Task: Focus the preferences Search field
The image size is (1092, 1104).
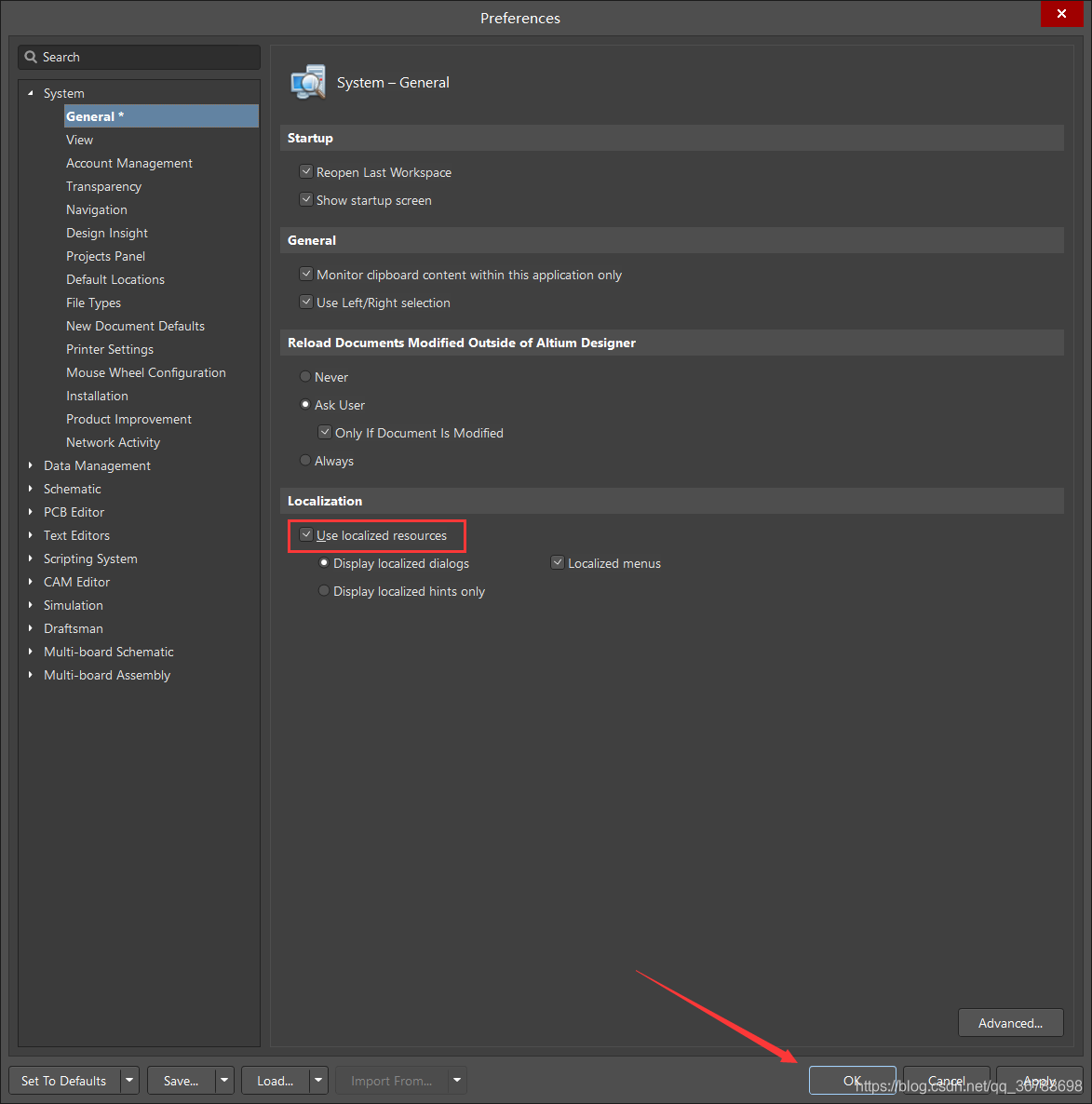Action: tap(149, 57)
